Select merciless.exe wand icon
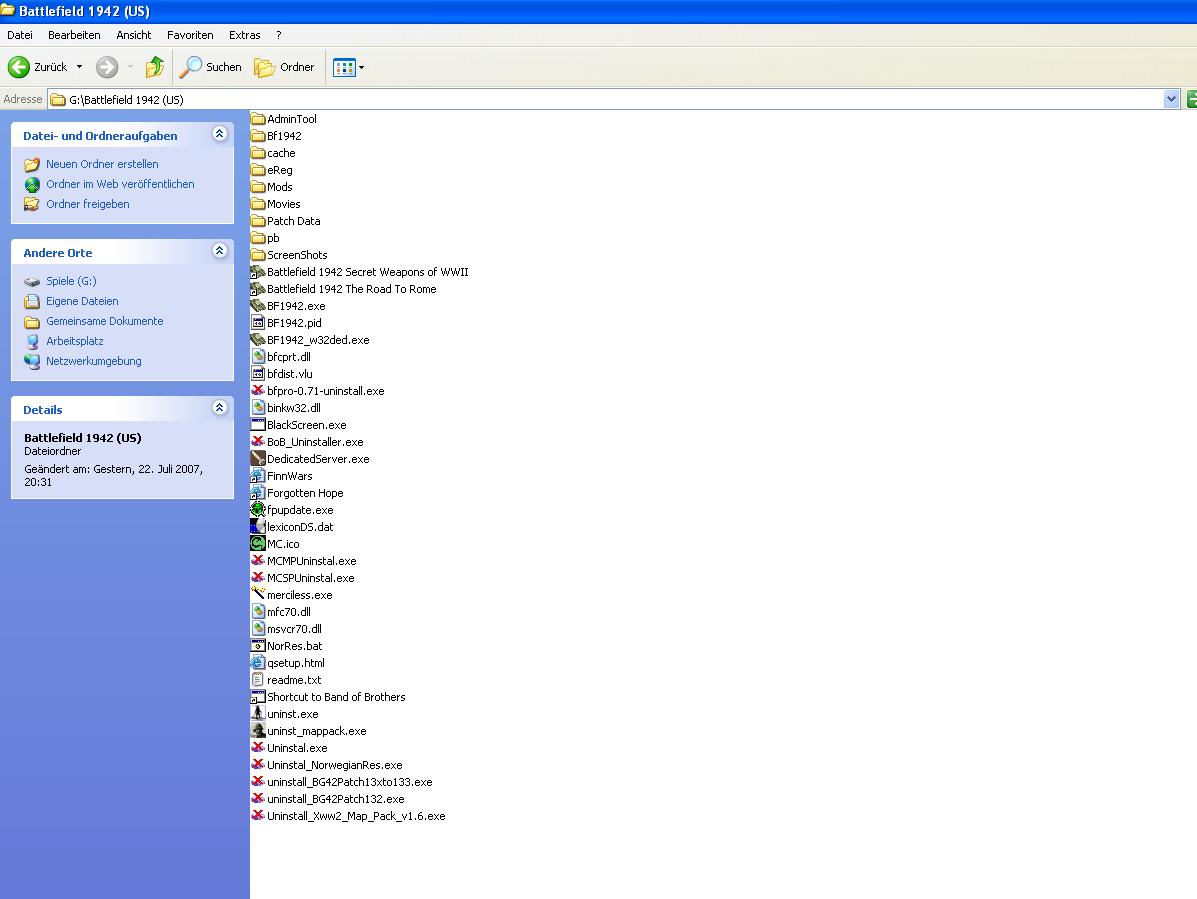Viewport: 1197px width, 899px height. click(258, 594)
